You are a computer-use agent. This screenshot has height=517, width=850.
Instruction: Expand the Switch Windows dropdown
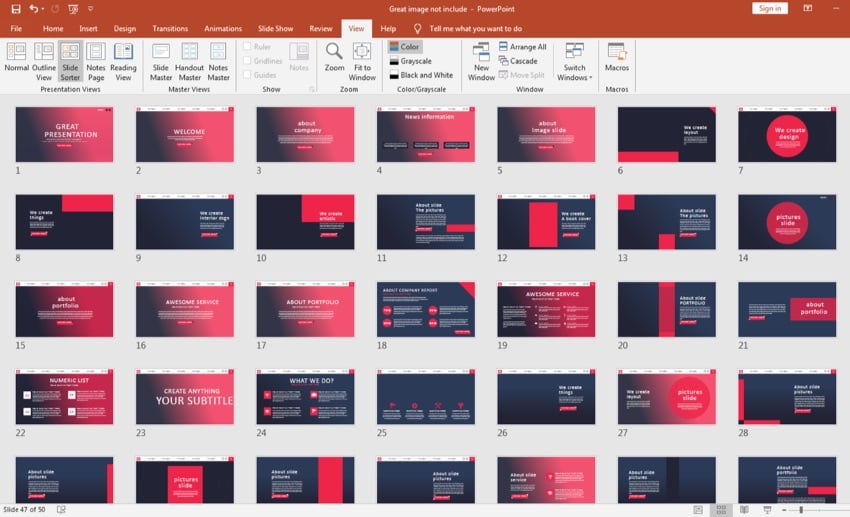click(574, 60)
